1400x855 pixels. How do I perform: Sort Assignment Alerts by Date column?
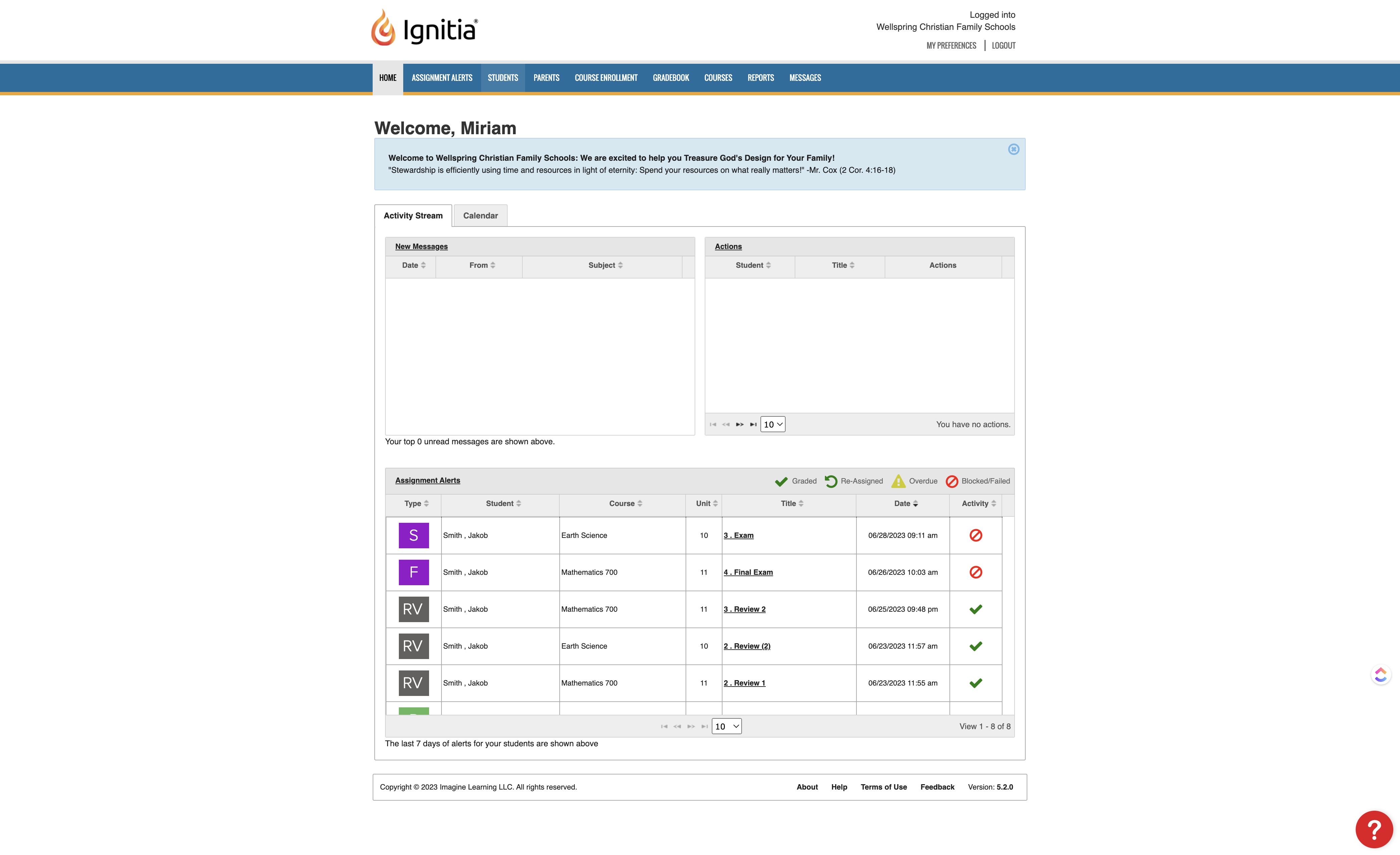[x=906, y=504]
